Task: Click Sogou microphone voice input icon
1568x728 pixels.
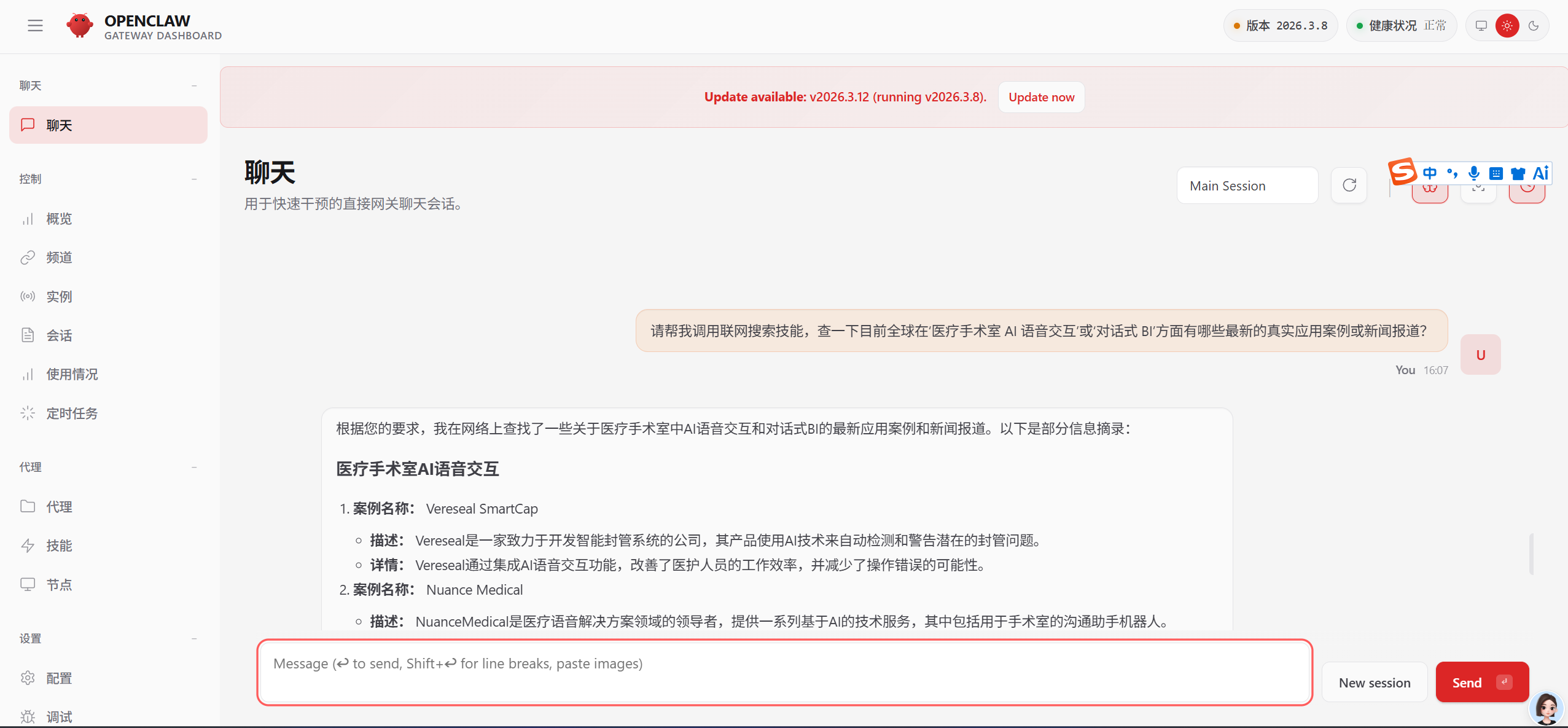Action: [x=1473, y=173]
